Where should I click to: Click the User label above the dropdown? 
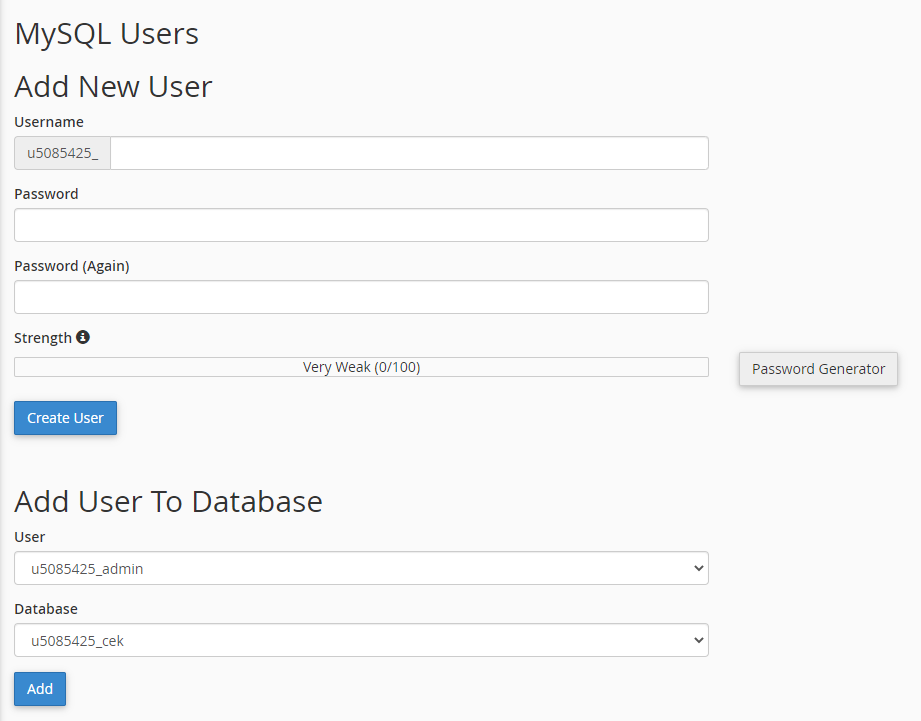coord(30,537)
